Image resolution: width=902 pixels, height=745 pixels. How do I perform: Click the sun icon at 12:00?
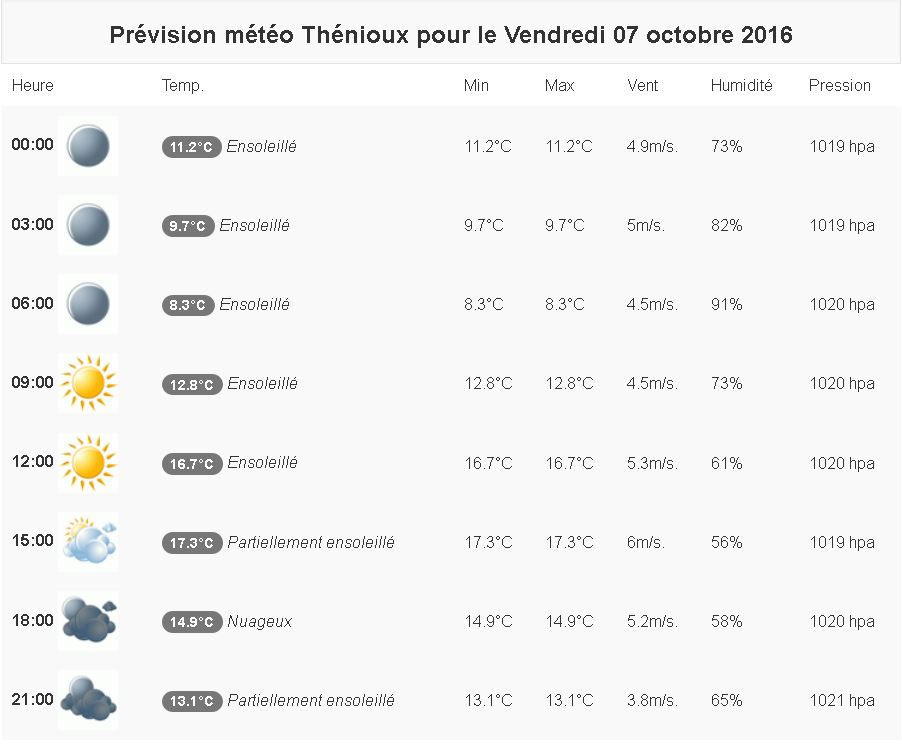(88, 462)
